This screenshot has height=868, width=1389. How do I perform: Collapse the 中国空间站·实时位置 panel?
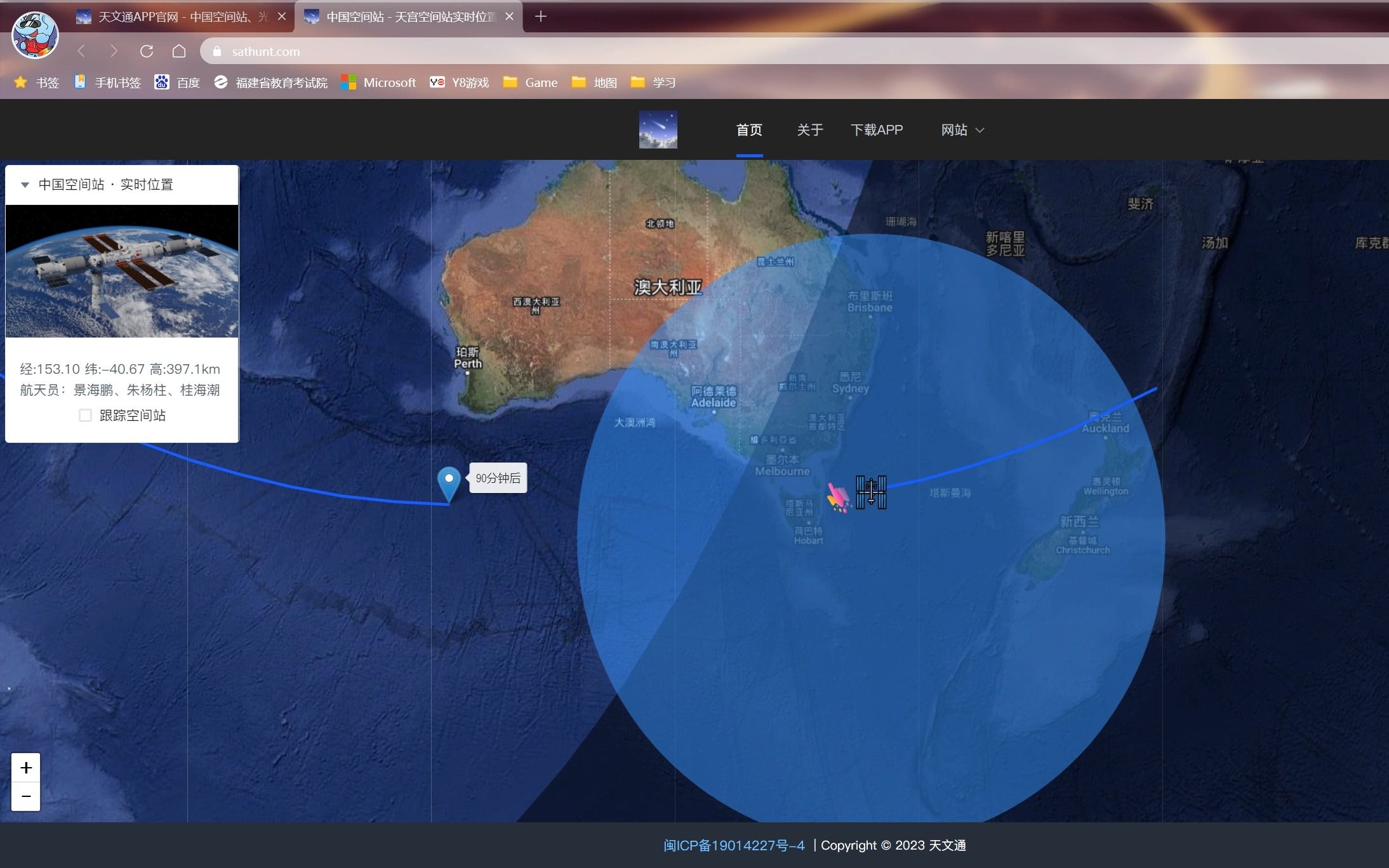[25, 185]
